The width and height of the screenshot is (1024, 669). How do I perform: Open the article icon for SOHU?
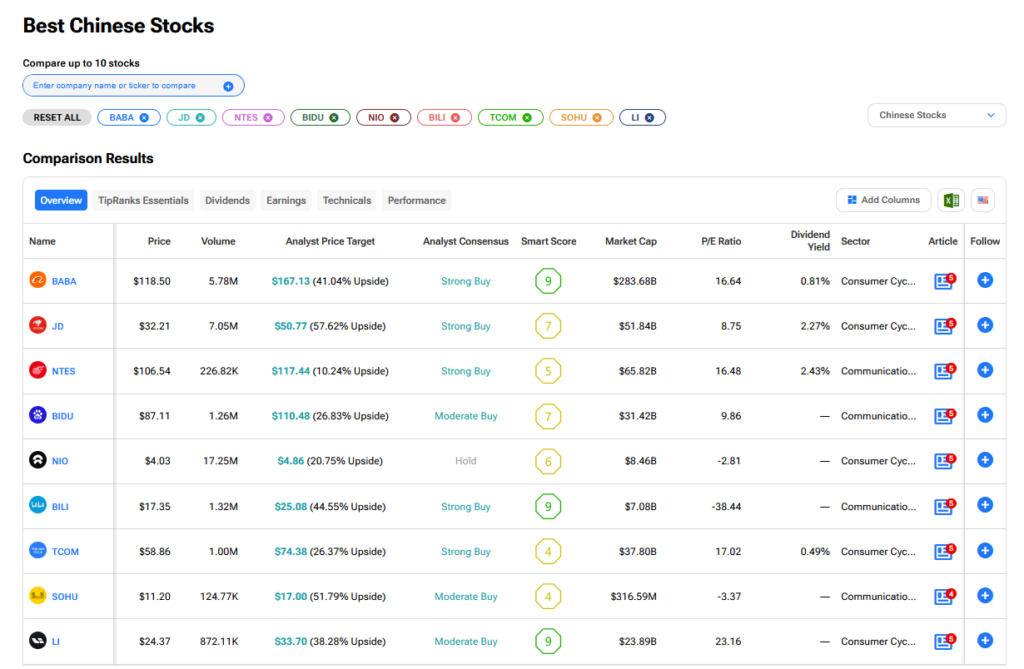coord(944,596)
